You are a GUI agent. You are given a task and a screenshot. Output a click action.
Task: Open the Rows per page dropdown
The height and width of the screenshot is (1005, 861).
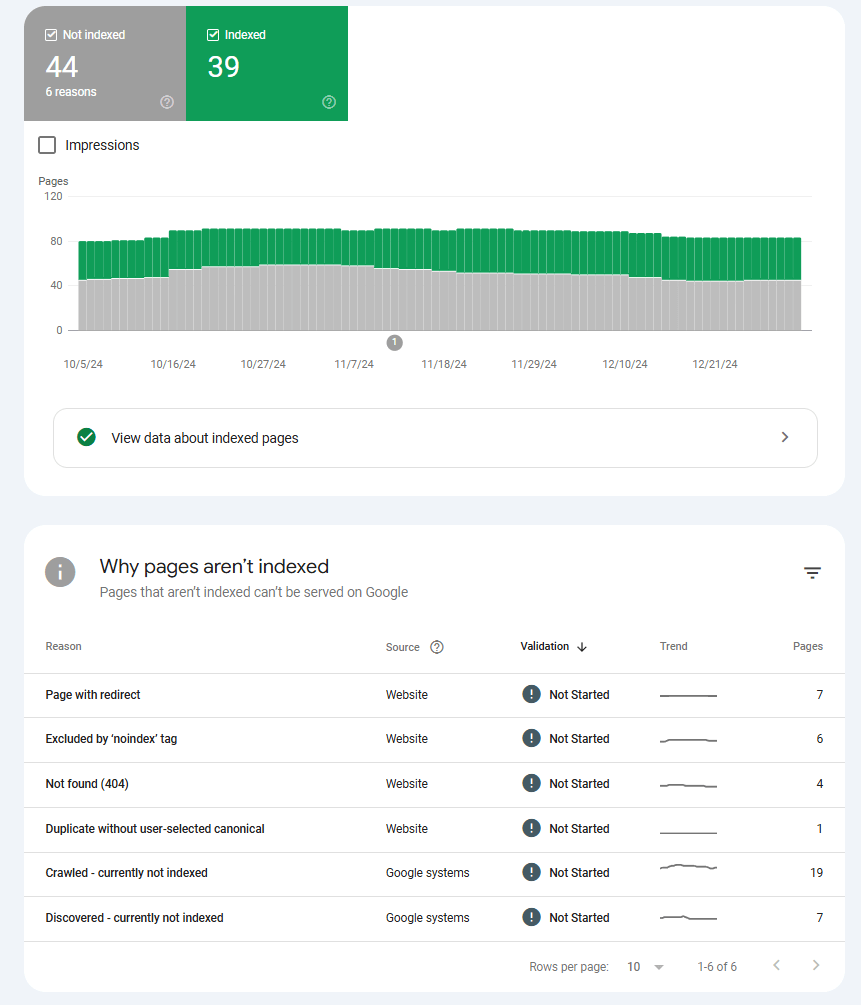pyautogui.click(x=646, y=967)
